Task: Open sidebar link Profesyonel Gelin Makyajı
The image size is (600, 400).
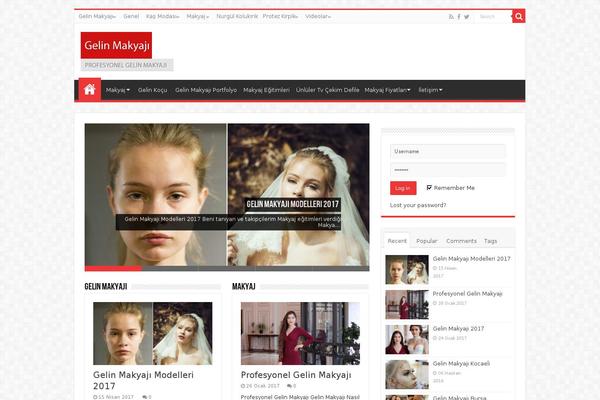Action: [467, 294]
